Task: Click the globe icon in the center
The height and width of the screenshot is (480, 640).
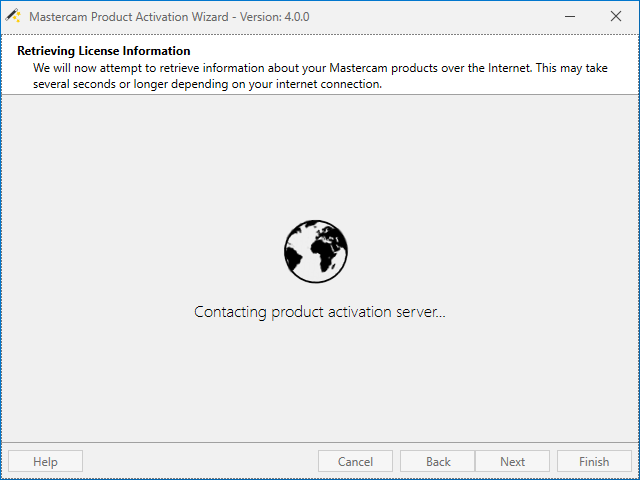Action: pyautogui.click(x=315, y=250)
